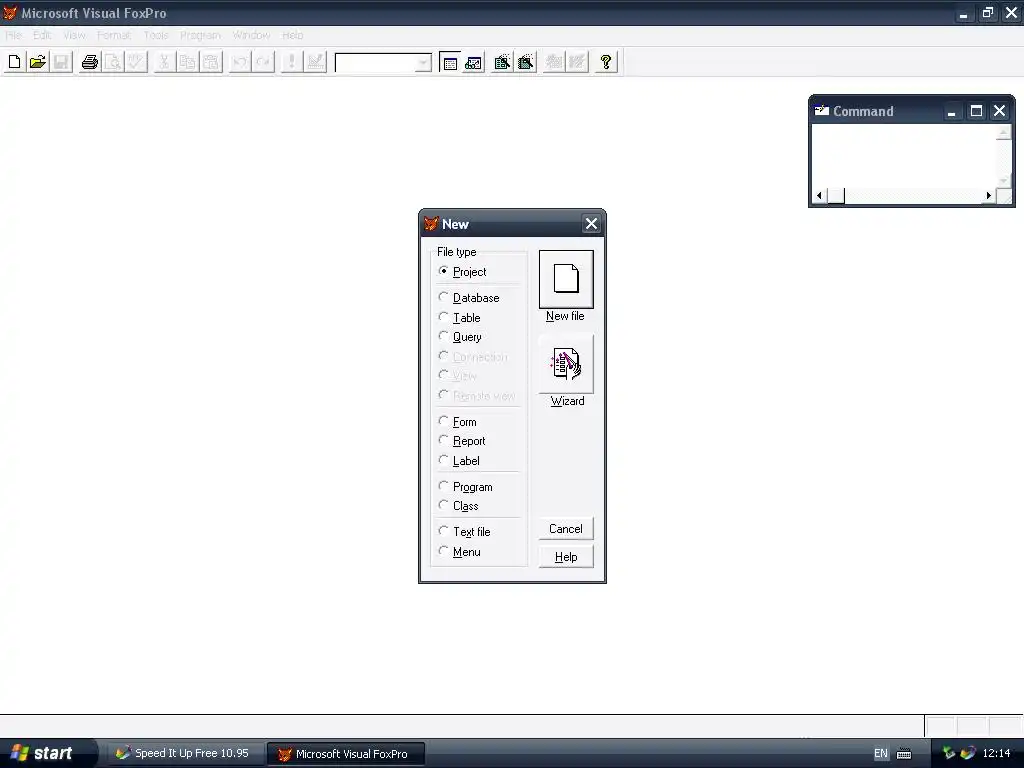
Task: Click the Help button in New dialog
Action: 566,557
